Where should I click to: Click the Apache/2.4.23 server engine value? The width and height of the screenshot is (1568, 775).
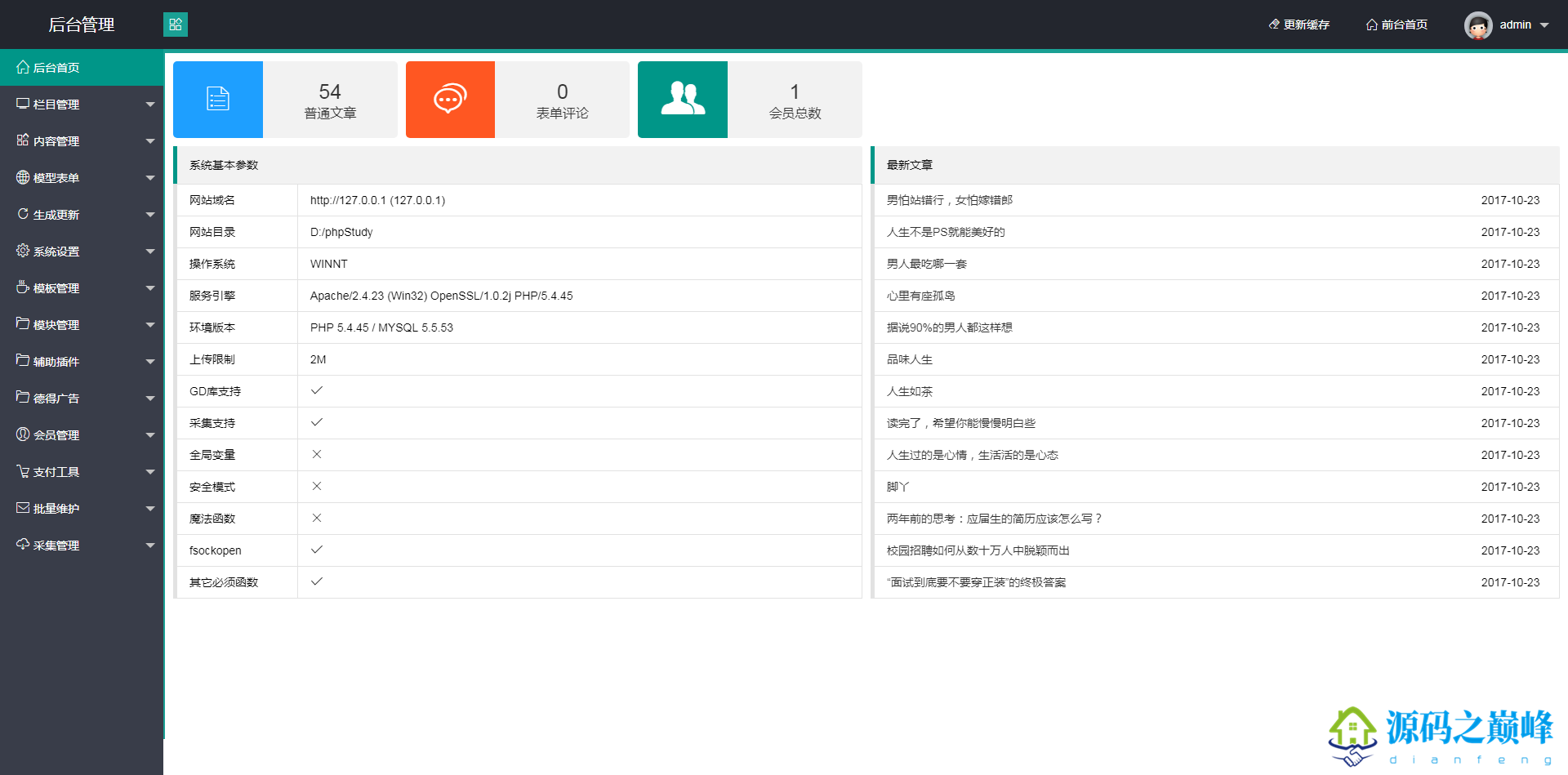[x=441, y=296]
